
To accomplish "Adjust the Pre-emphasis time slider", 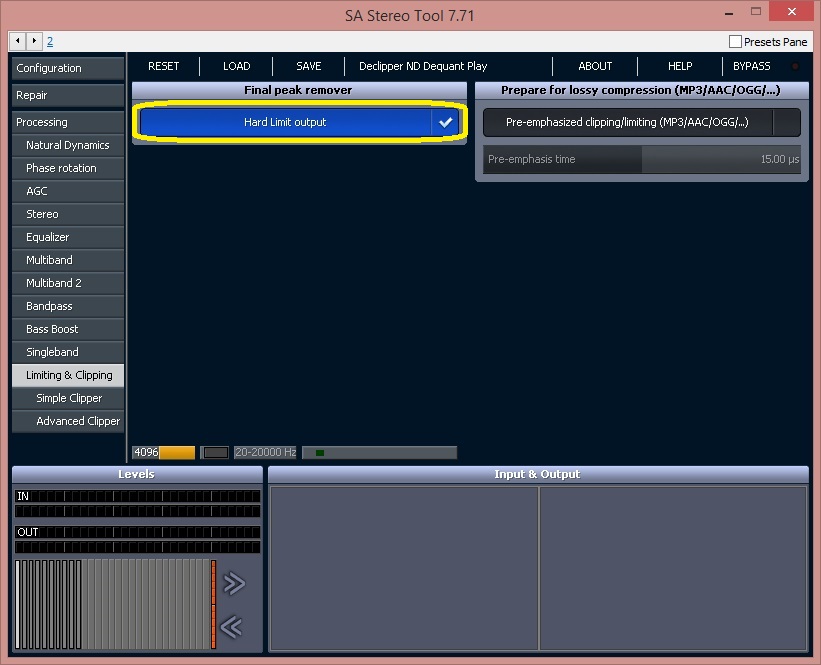I will coord(642,159).
